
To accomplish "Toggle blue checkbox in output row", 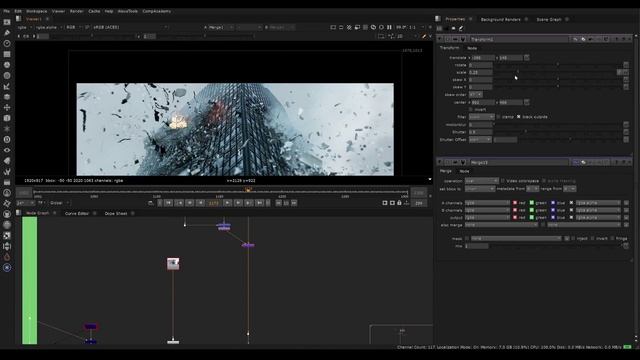I will coord(553,218).
